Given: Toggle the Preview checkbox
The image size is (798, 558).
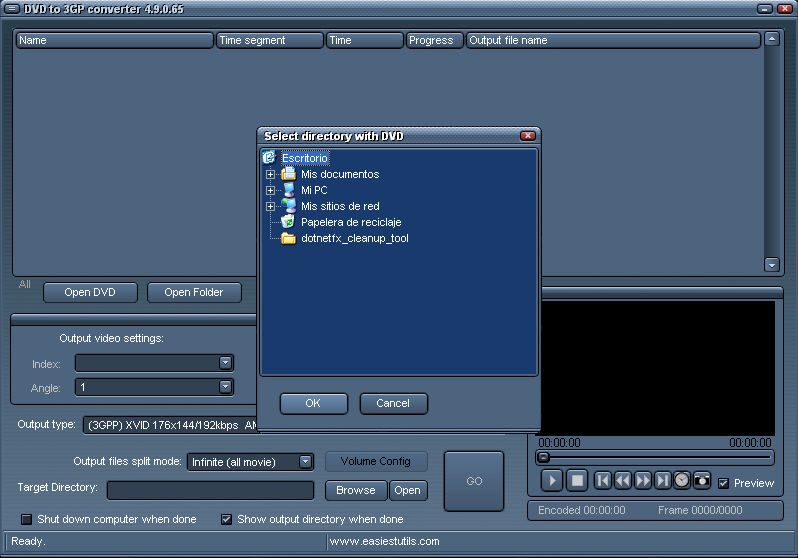Looking at the screenshot, I should 723,483.
